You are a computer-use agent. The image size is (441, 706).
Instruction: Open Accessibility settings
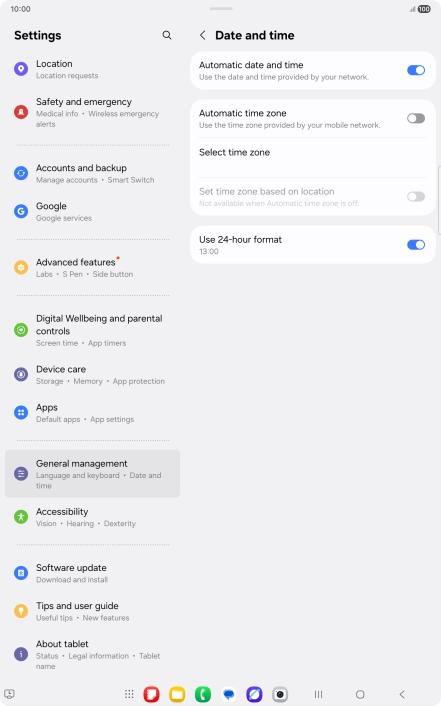pos(92,517)
